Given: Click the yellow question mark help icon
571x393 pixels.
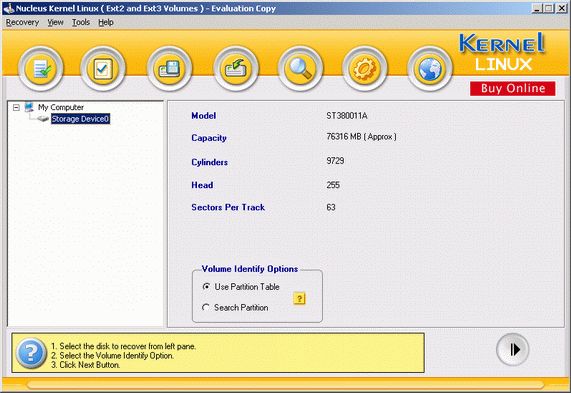Looking at the screenshot, I should [299, 299].
